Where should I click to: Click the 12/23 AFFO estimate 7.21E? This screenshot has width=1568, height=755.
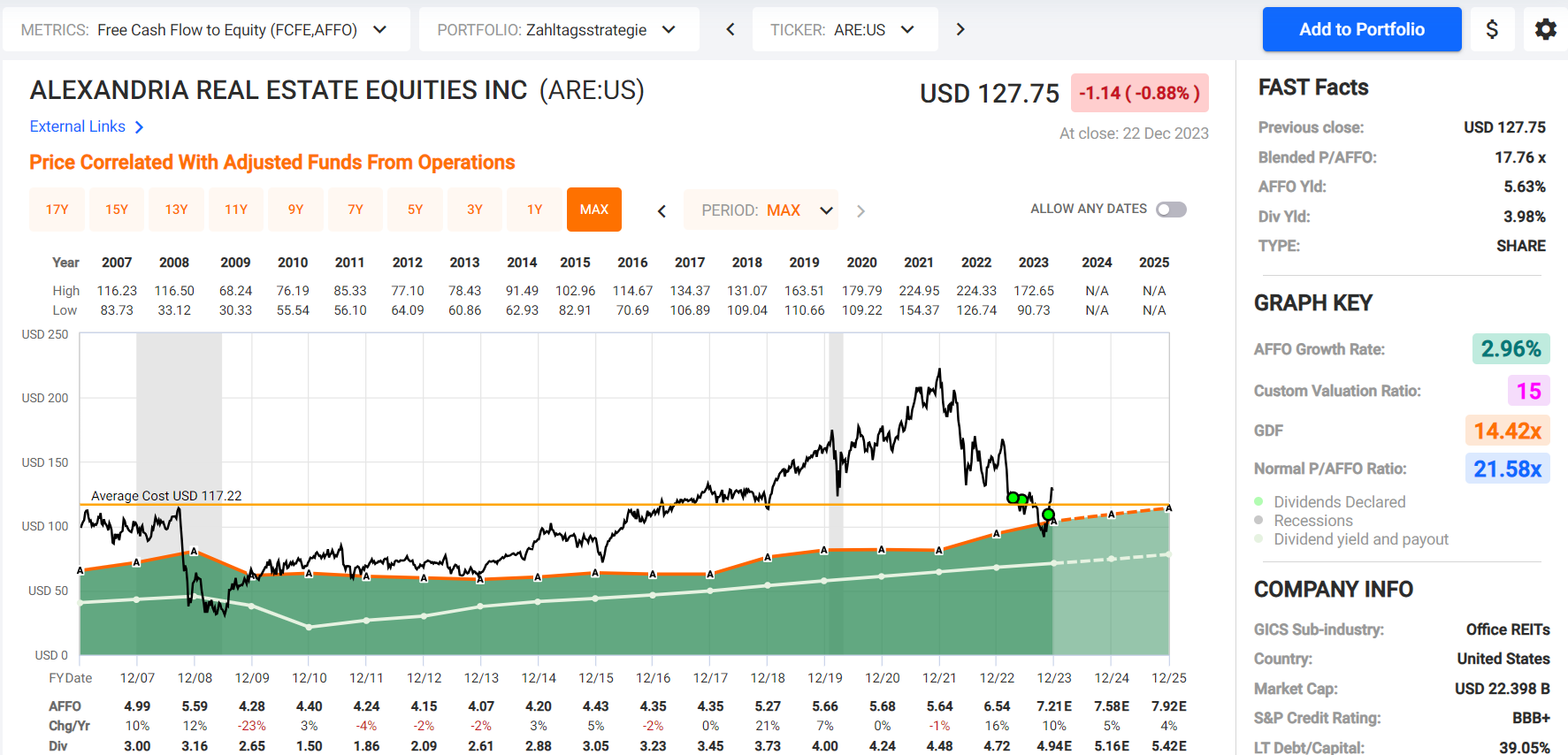tap(1054, 706)
